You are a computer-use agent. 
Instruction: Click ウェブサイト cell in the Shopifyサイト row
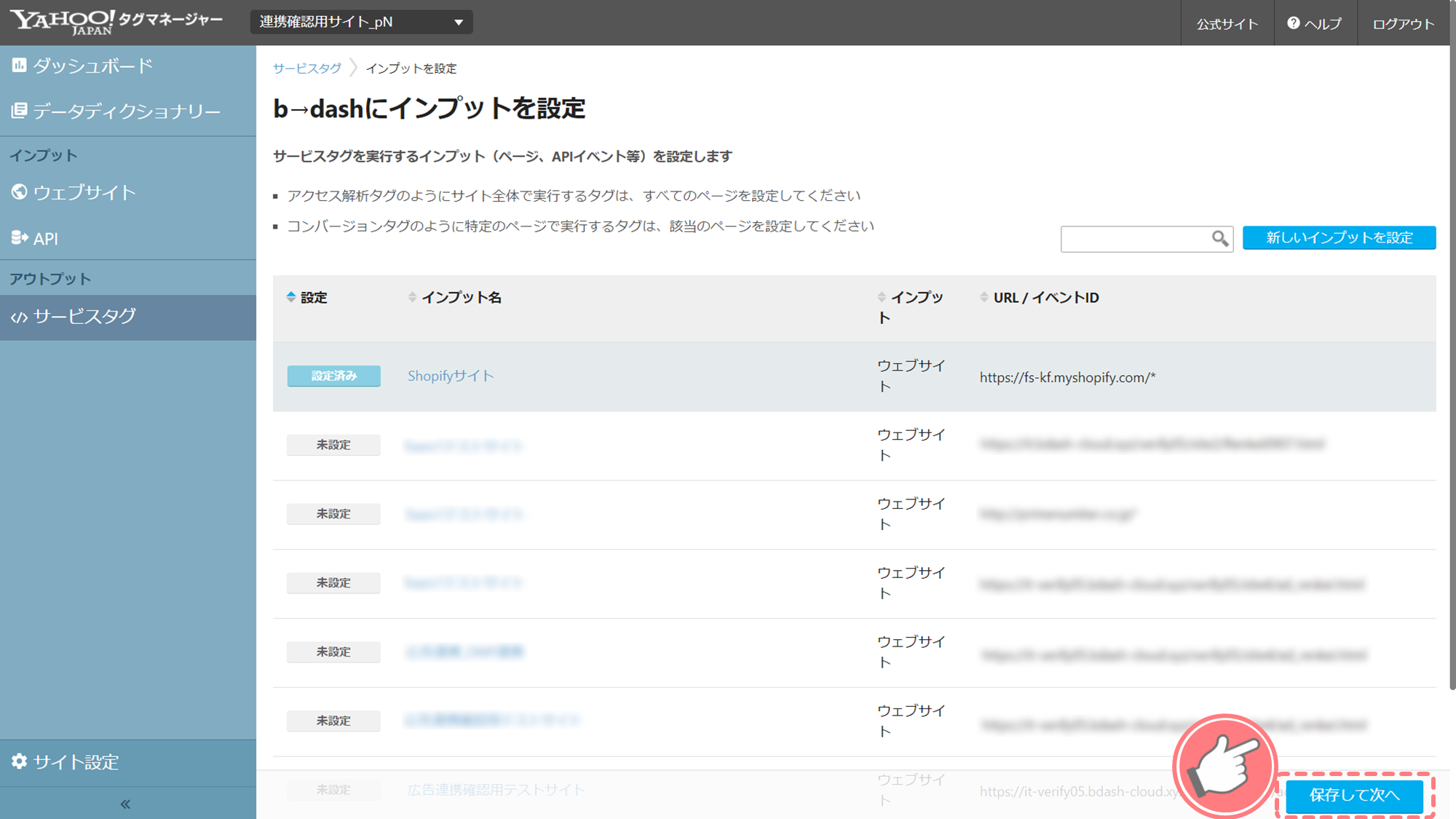911,376
